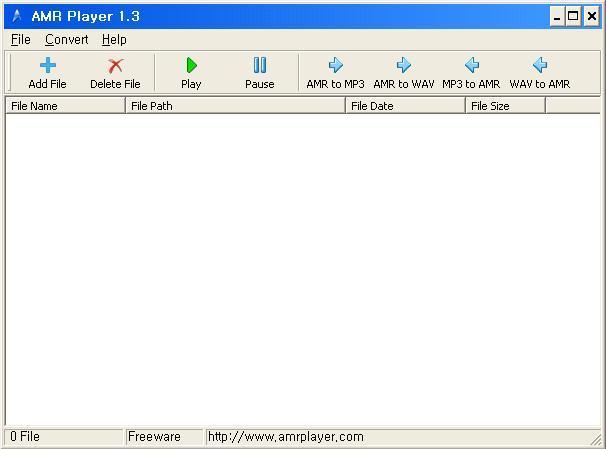Click the window resize grip in the status bar corner
Screen dimensions: 606x449
click(596, 439)
